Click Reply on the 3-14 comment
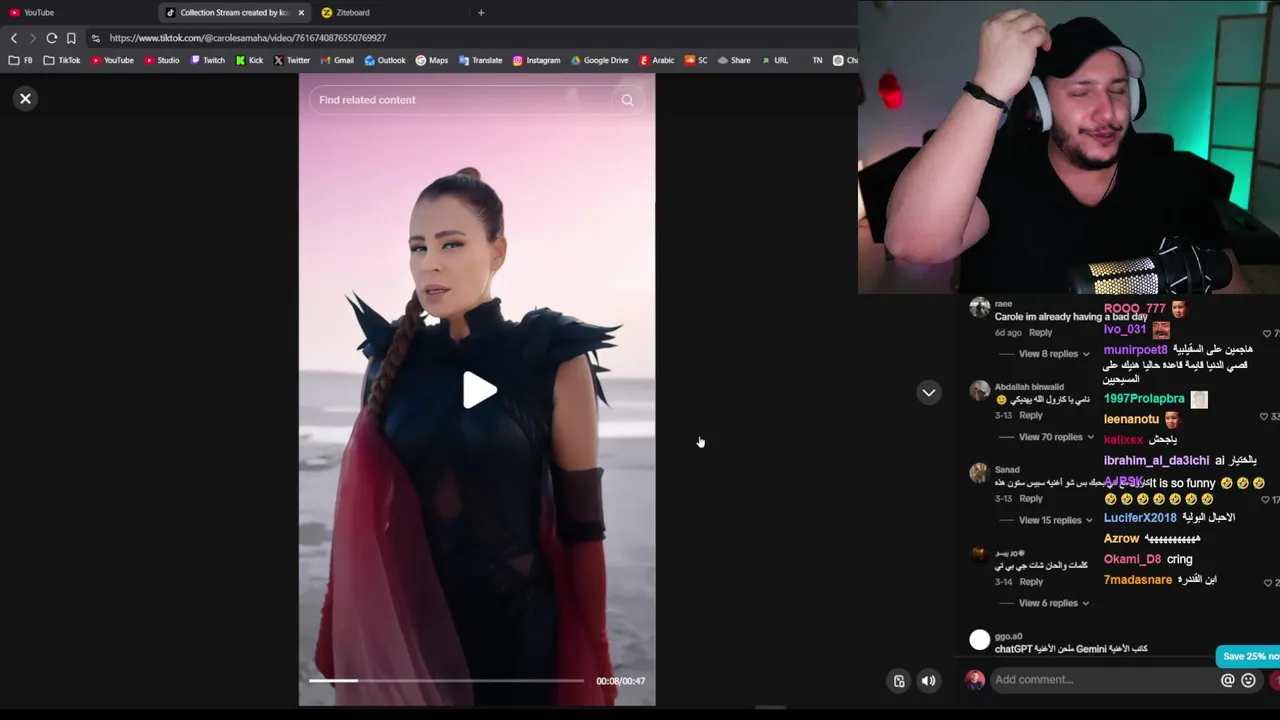The image size is (1280, 720). [x=1031, y=582]
